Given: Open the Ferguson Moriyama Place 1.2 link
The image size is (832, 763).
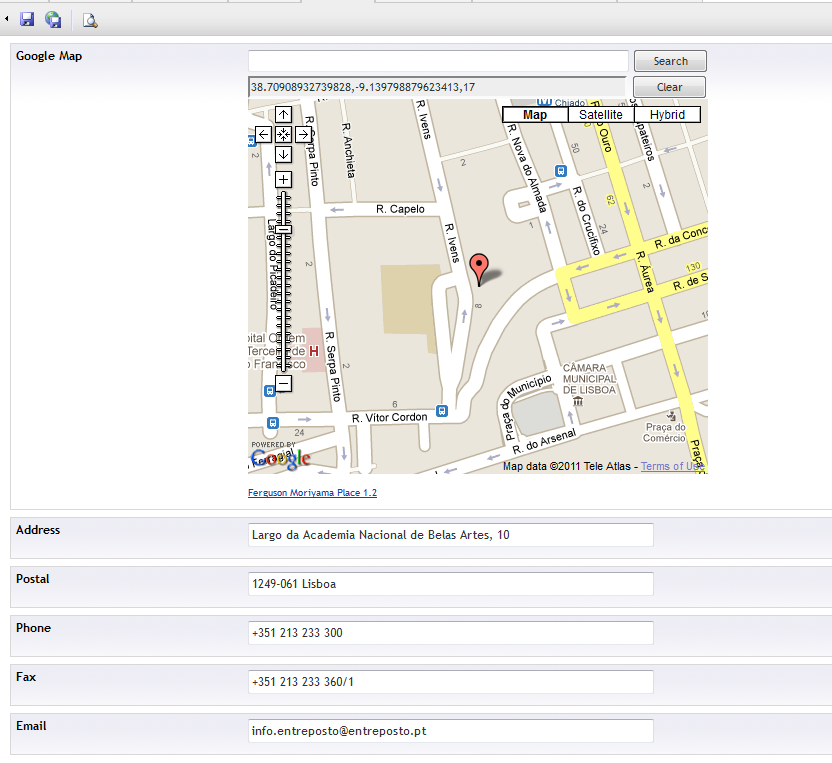Looking at the screenshot, I should pyautogui.click(x=312, y=493).
